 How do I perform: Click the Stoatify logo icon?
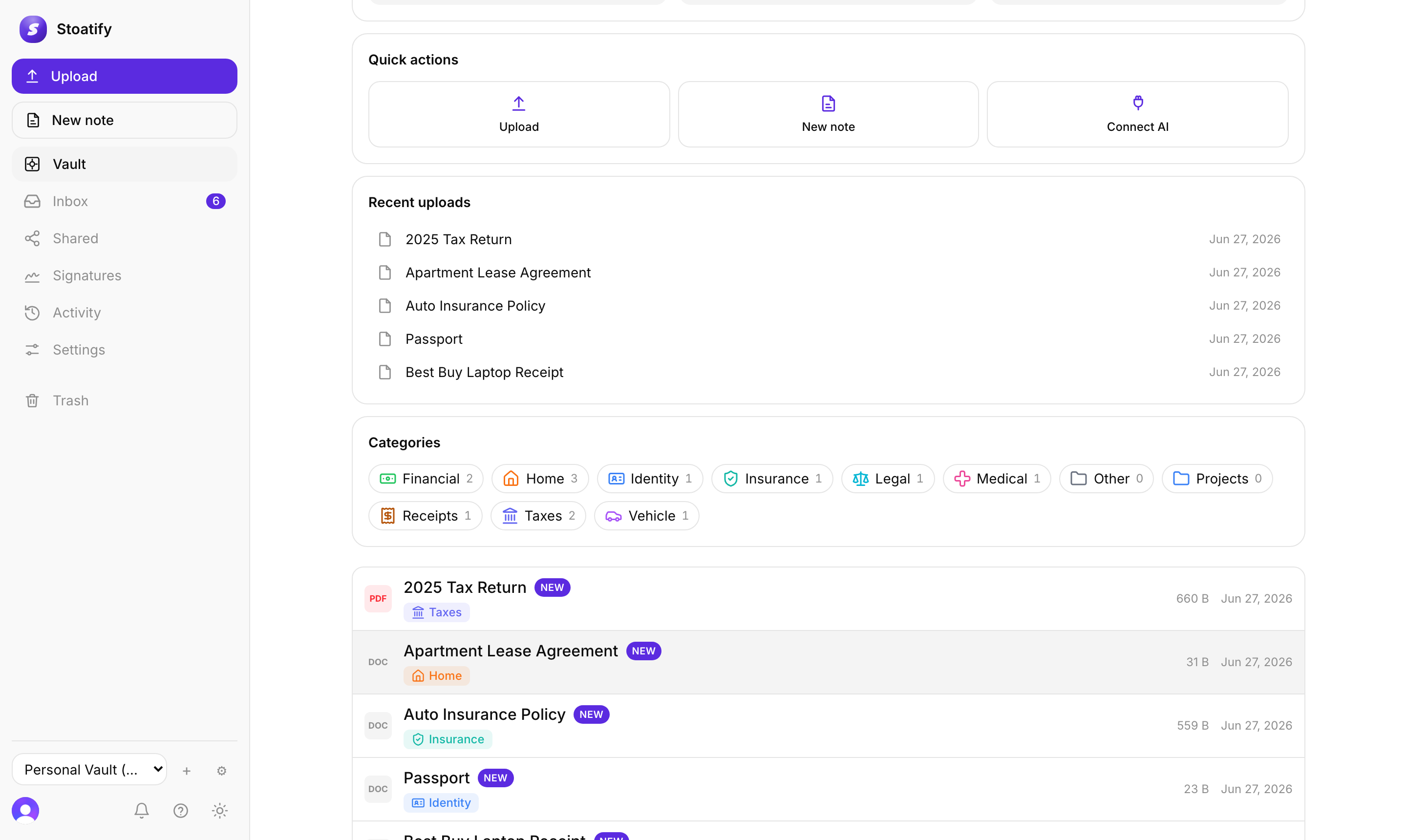33,29
